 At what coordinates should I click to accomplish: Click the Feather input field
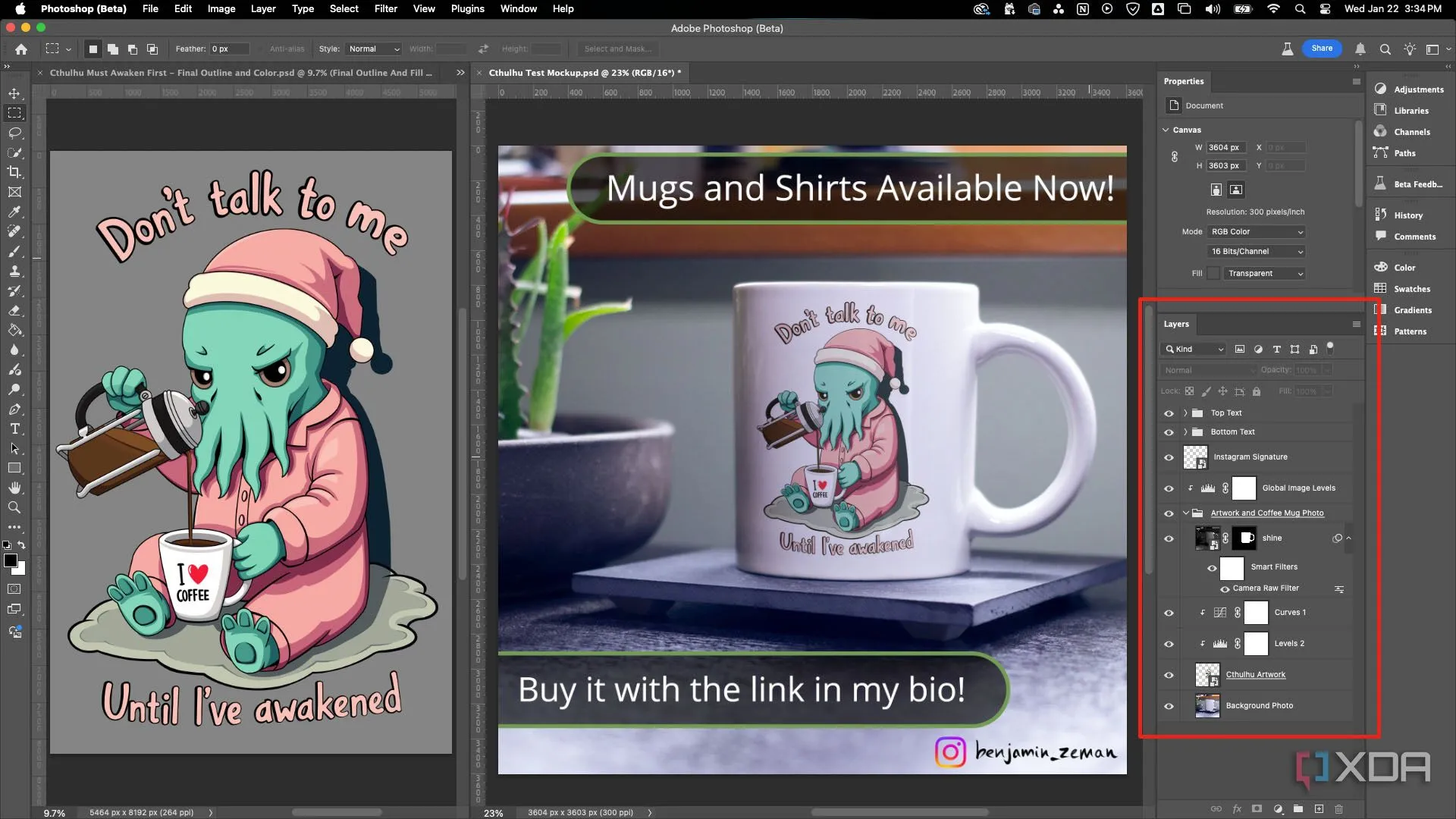pyautogui.click(x=229, y=49)
